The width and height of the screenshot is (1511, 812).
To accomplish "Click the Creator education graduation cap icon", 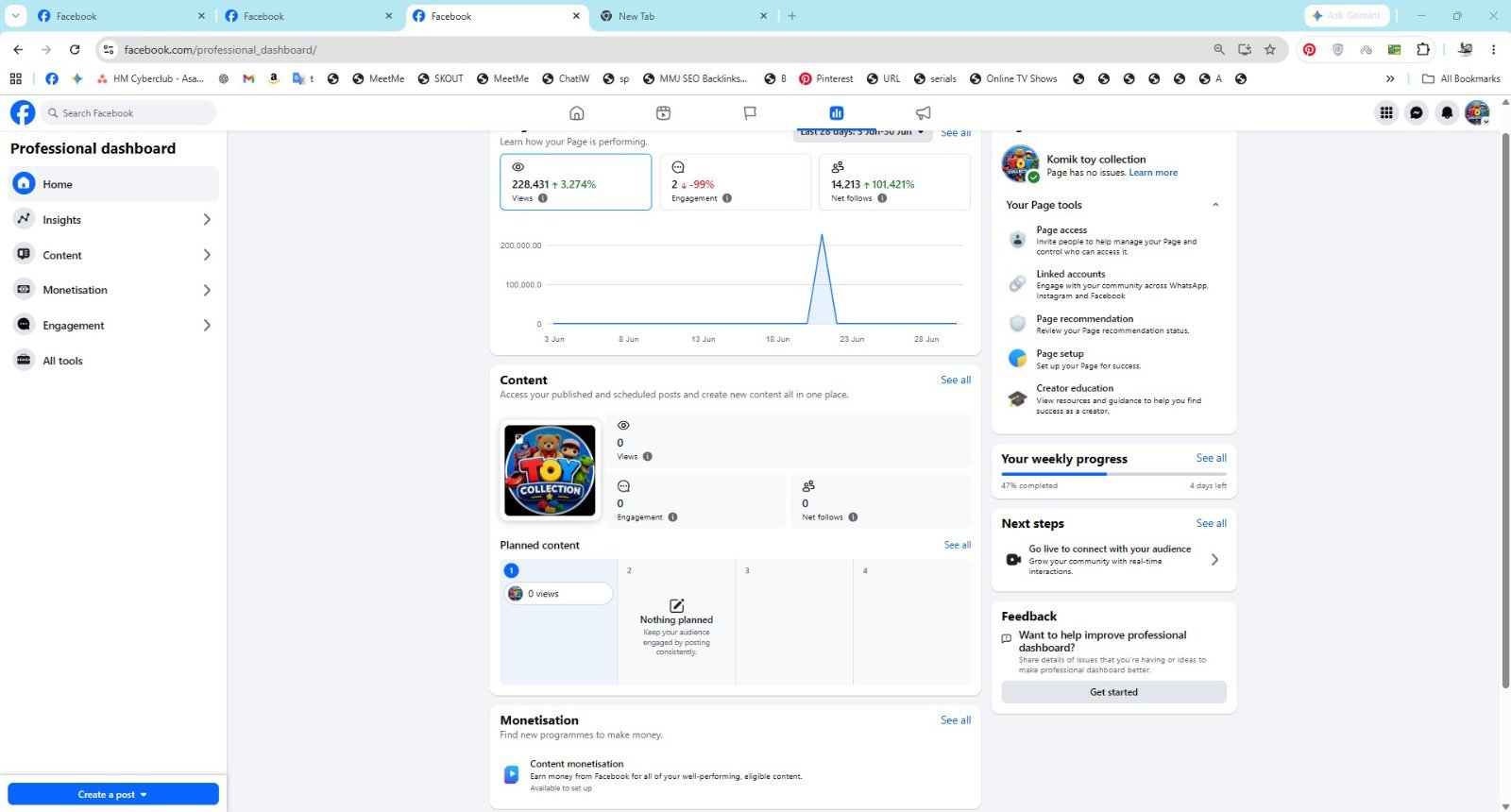I will (1017, 398).
